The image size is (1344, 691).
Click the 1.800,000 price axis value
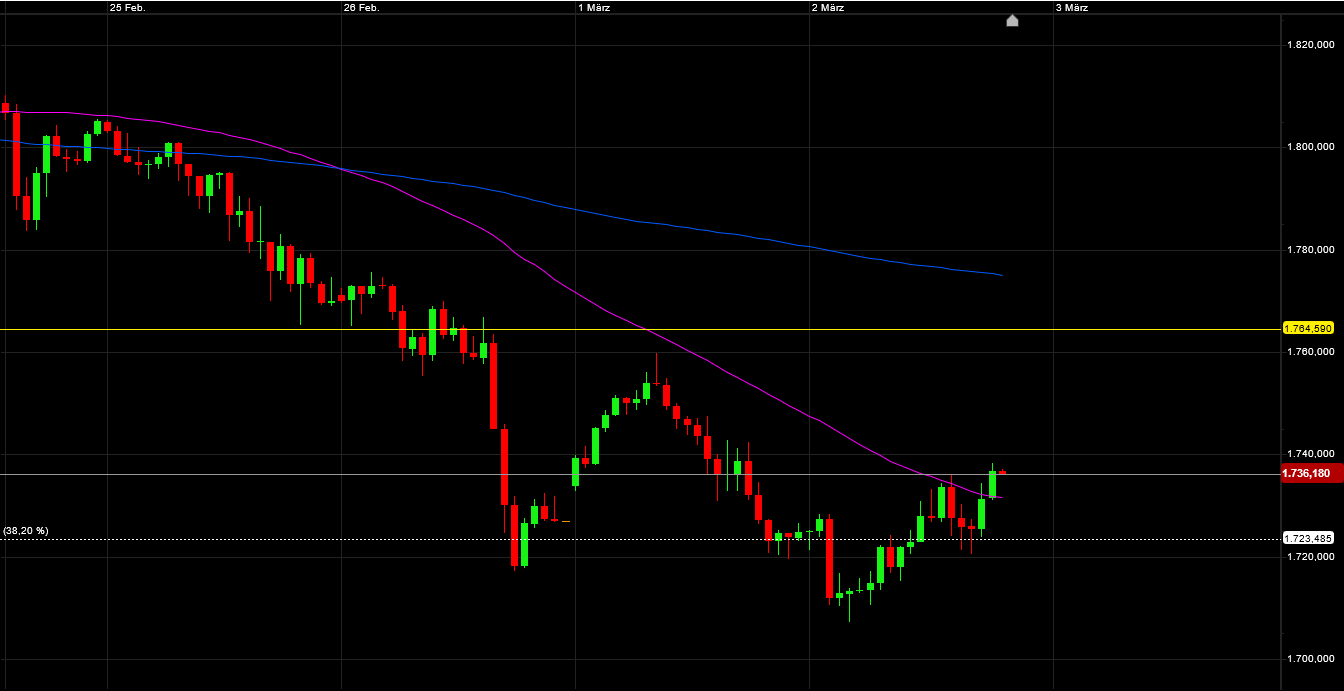click(1311, 147)
